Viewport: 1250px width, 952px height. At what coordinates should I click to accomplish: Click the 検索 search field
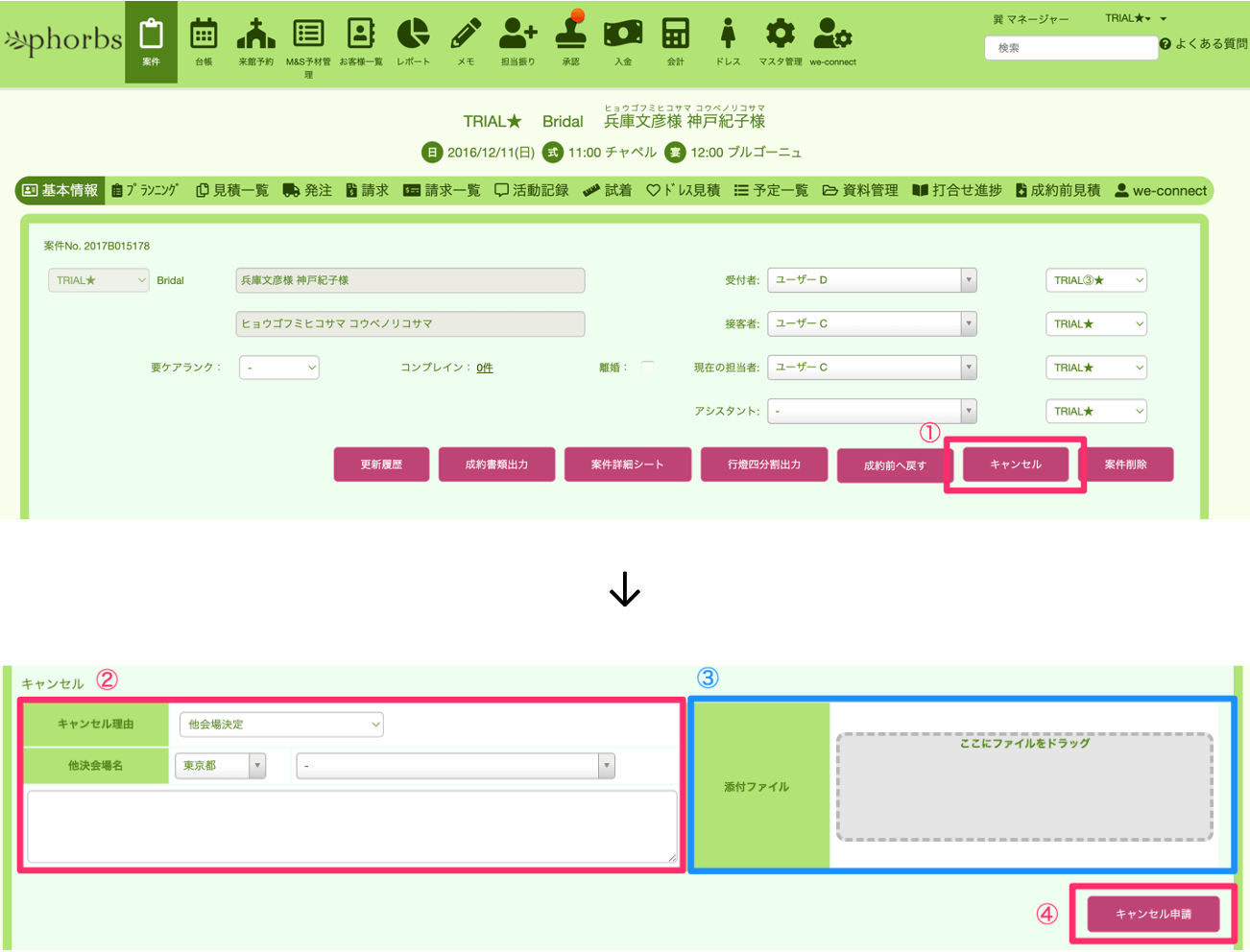[x=1071, y=48]
